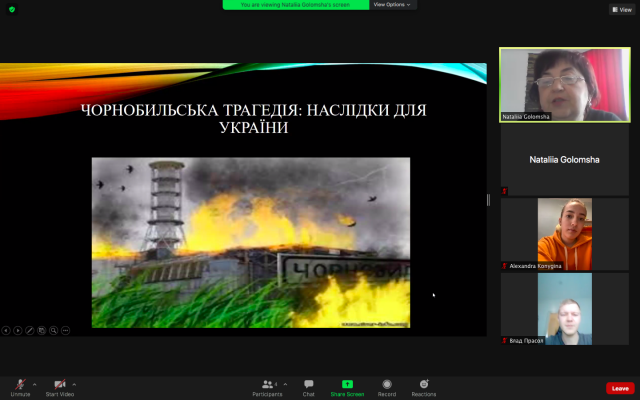Screen dimensions: 640x400
Task: Expand audio settings arrow next to Unmute
Action: [x=35, y=384]
